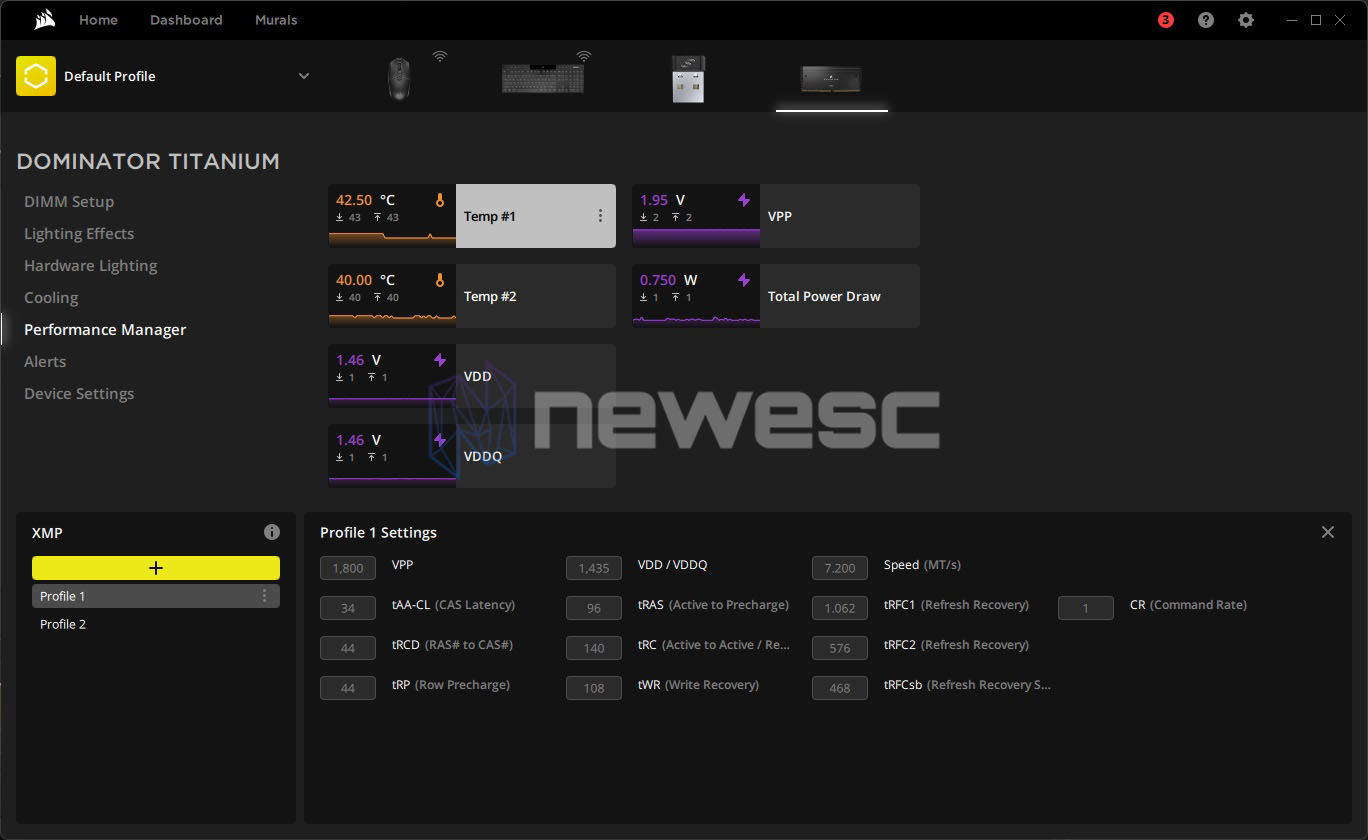Click the tRFC2 field showing 576

pos(840,648)
